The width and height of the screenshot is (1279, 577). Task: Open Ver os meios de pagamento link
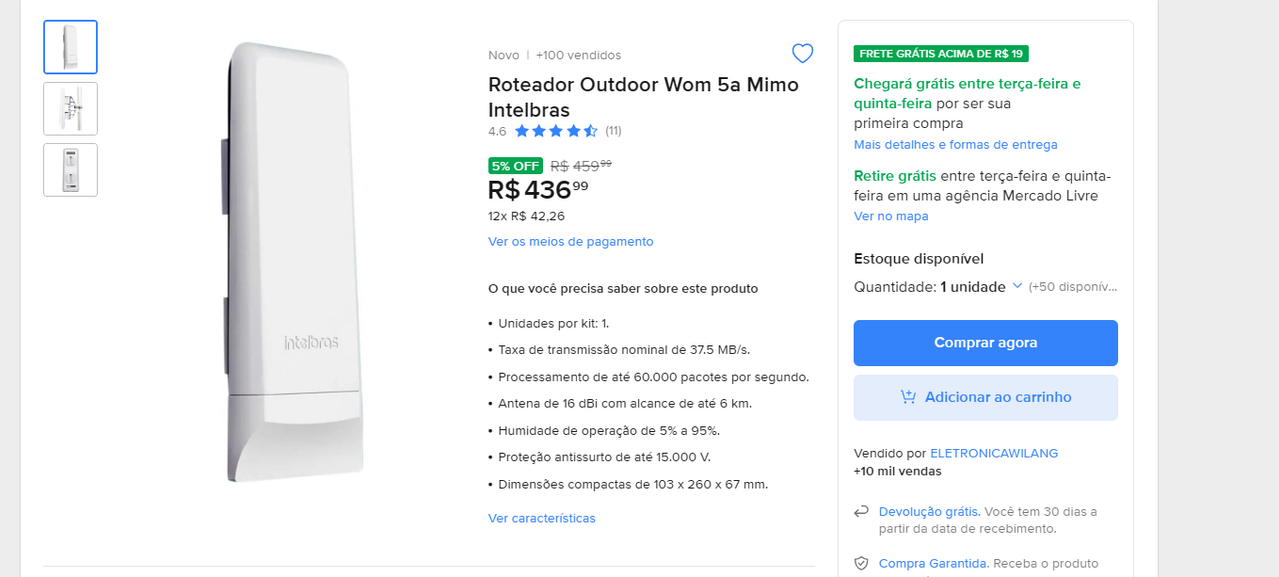570,242
